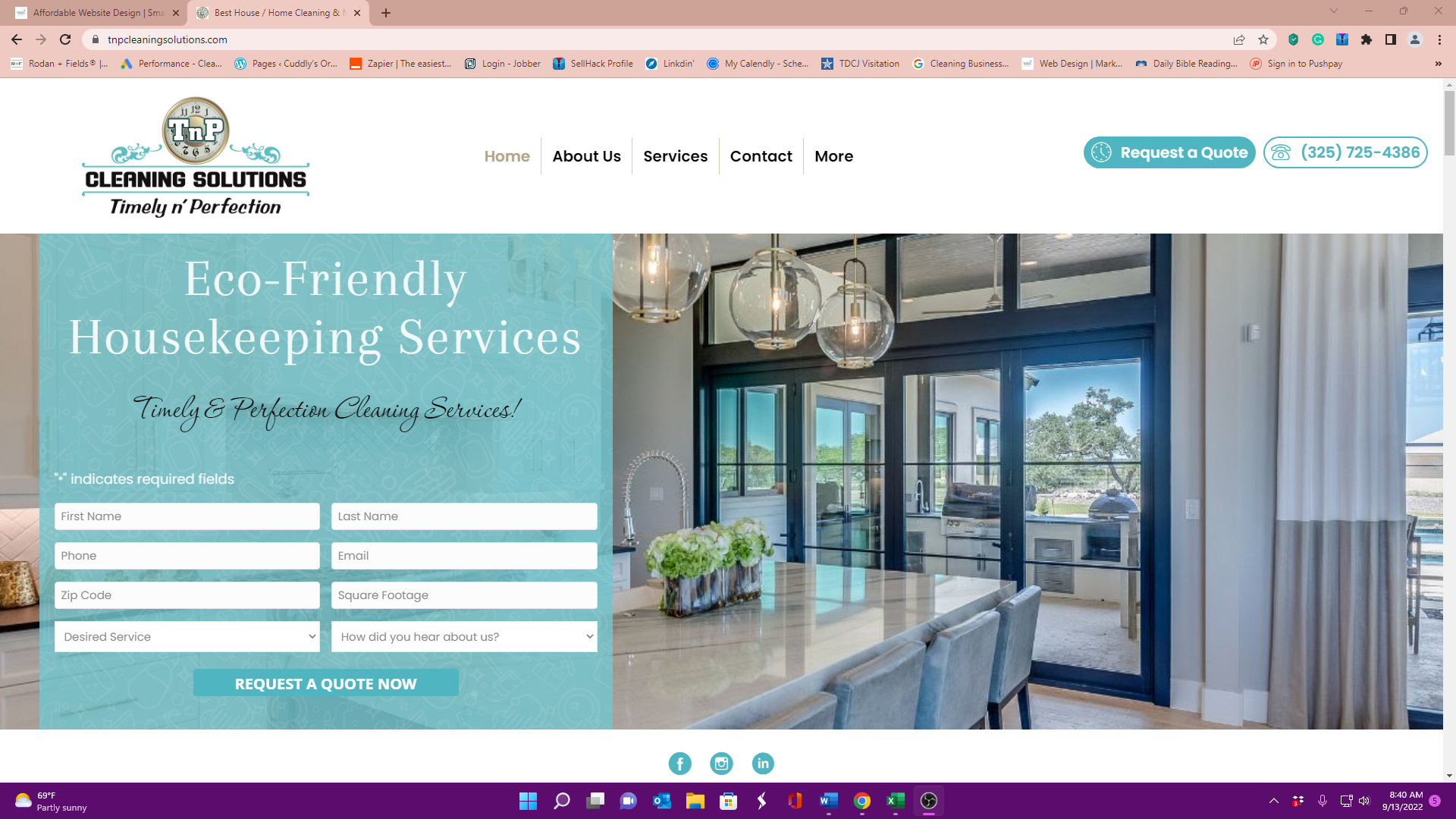The width and height of the screenshot is (1456, 819).
Task: Click the First Name input field
Action: click(x=187, y=516)
